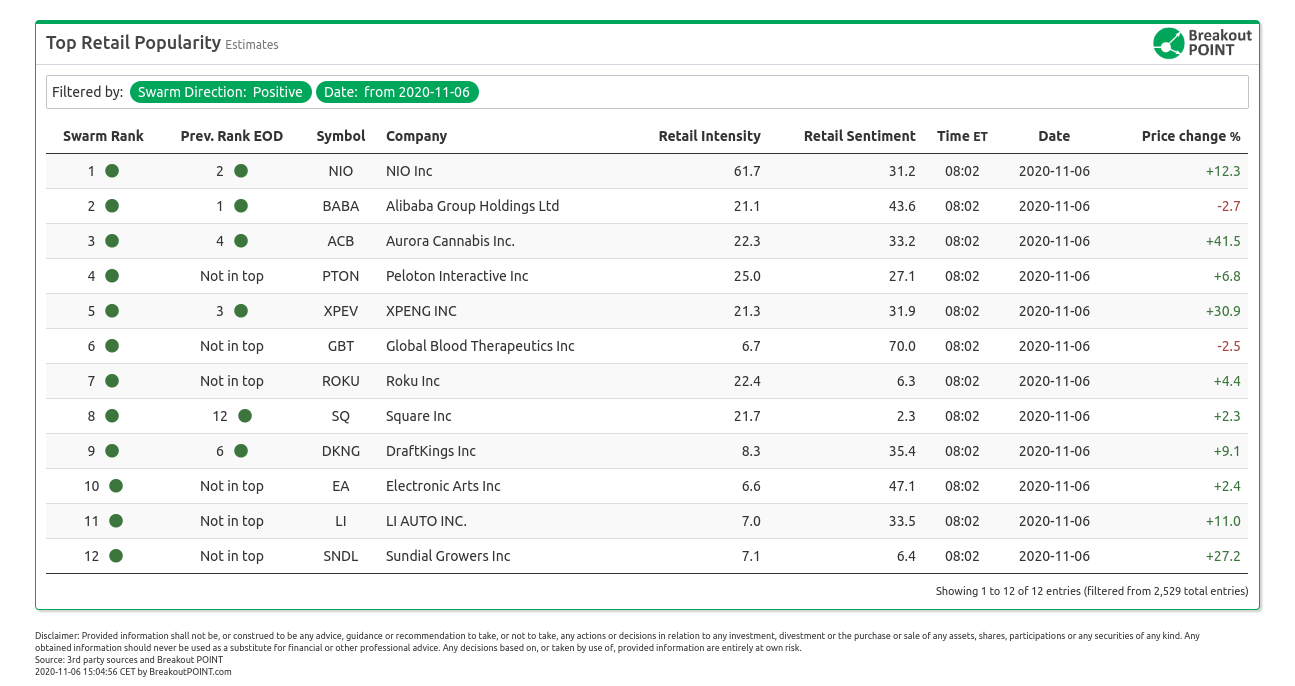The width and height of the screenshot is (1295, 686).
Task: Click green dot next to swarm rank 12
Action: (x=116, y=556)
